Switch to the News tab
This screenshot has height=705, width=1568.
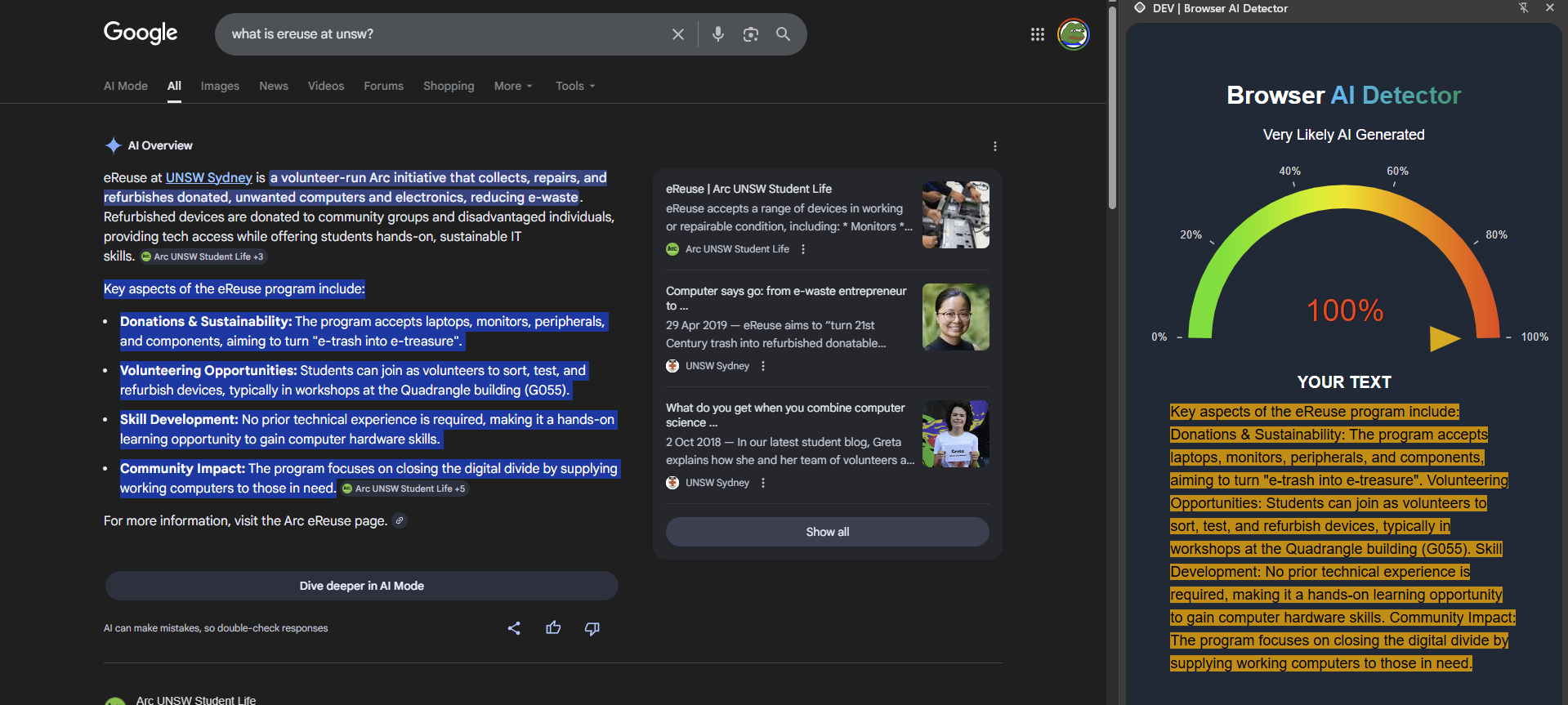tap(274, 86)
